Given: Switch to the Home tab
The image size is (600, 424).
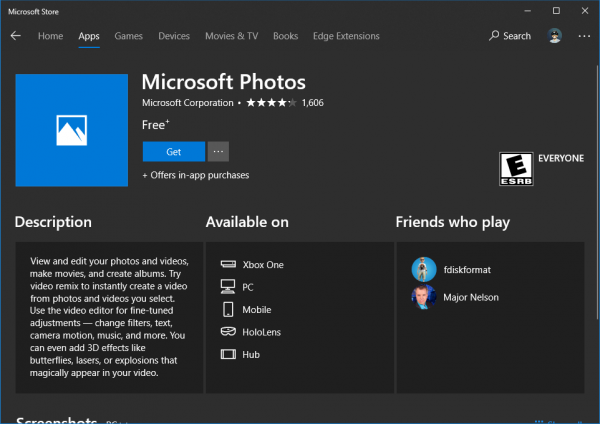Looking at the screenshot, I should pos(50,36).
